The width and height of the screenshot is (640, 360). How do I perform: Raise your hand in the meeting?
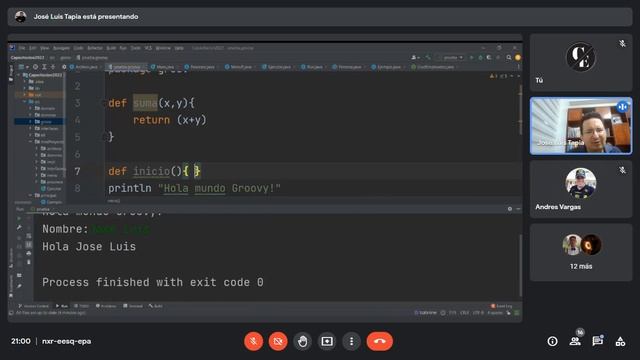(x=302, y=341)
